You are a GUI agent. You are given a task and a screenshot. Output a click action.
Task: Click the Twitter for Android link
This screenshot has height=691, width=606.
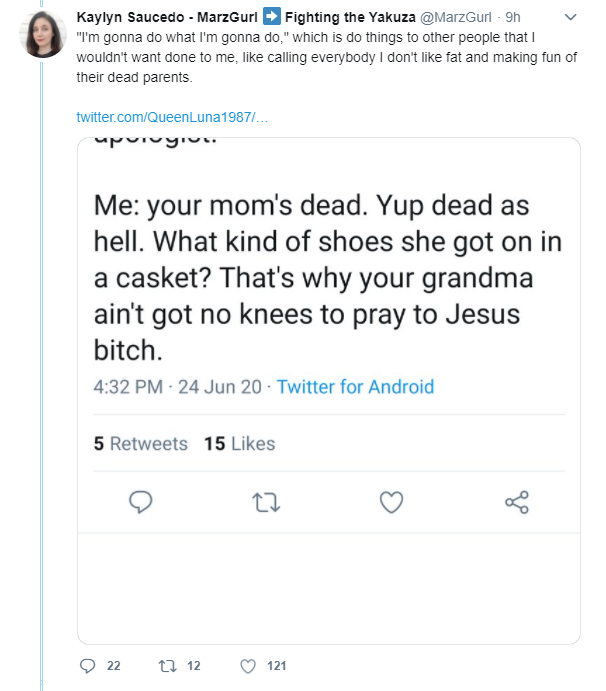(355, 387)
